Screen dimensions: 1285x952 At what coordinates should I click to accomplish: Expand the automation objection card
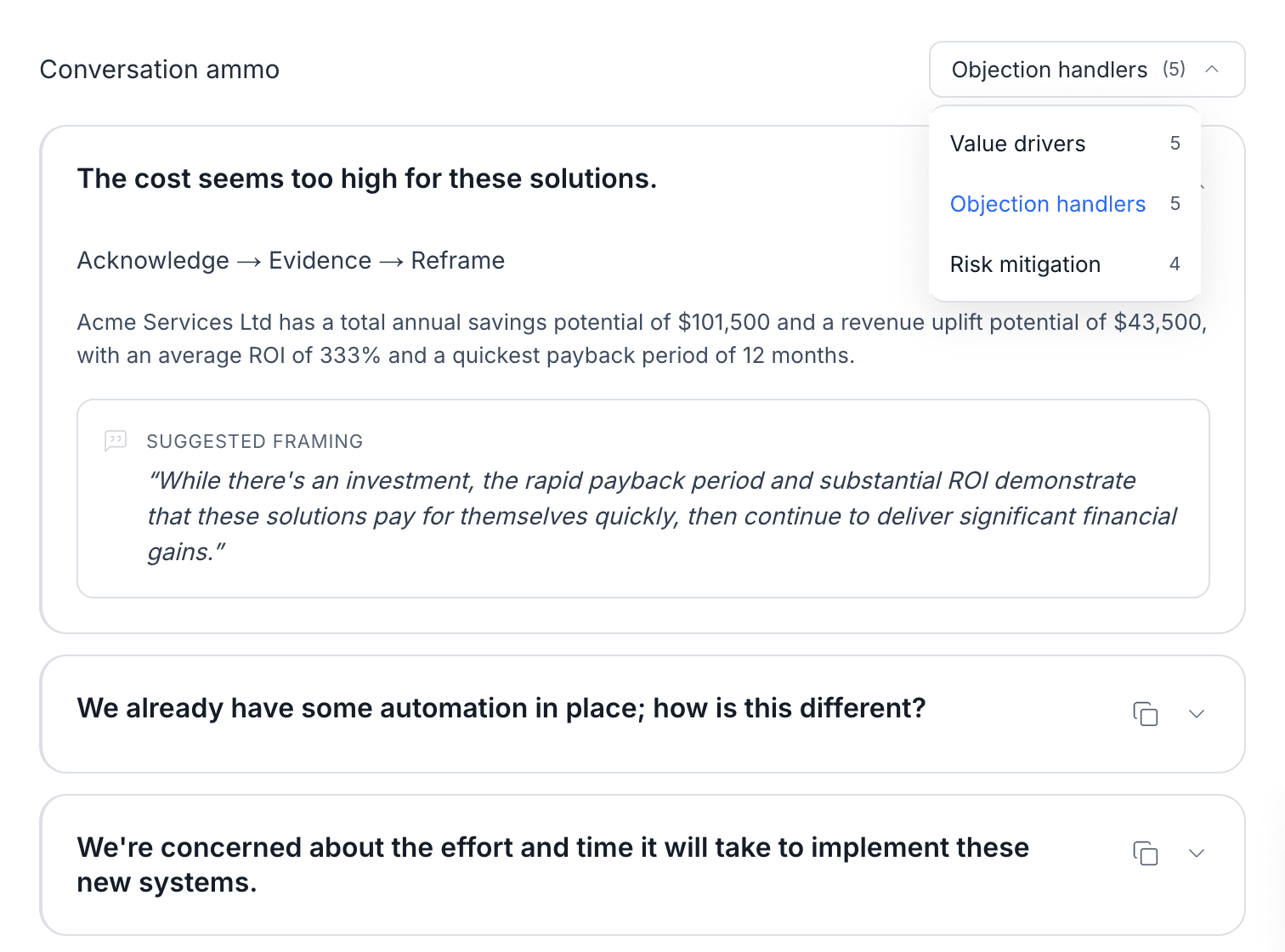[1197, 715]
